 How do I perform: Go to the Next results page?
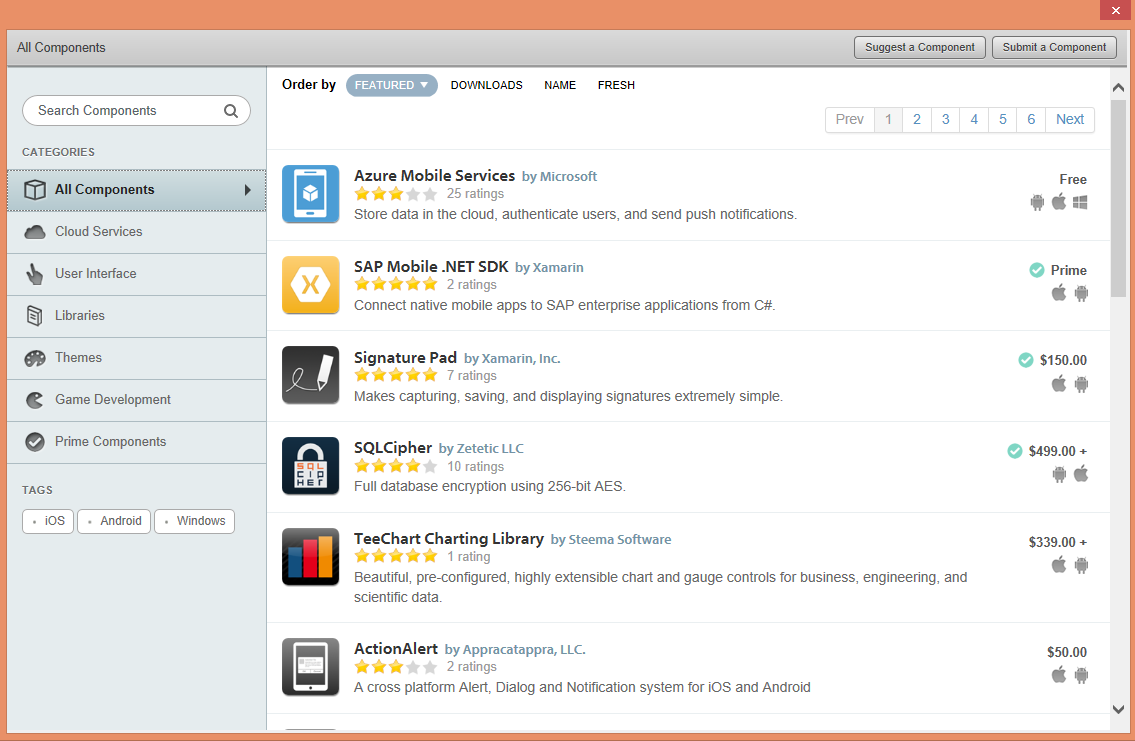[1070, 119]
